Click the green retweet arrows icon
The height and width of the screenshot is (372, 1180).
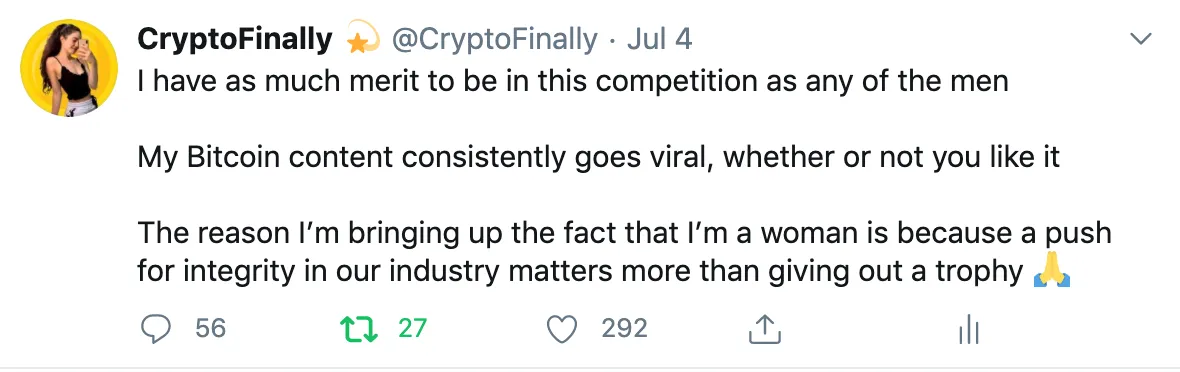click(x=359, y=329)
